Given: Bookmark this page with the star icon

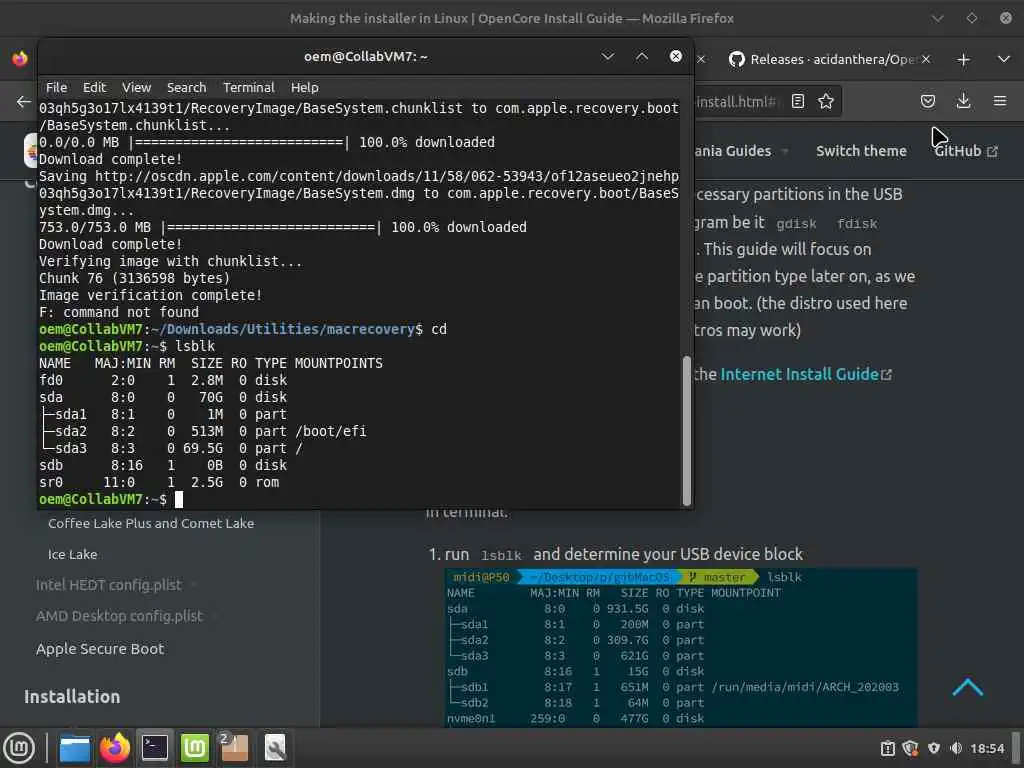Looking at the screenshot, I should point(825,101).
